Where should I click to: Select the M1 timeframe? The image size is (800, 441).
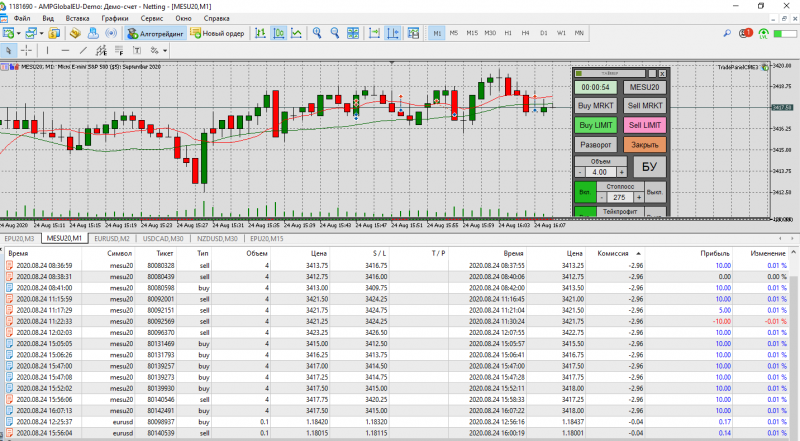click(x=437, y=33)
